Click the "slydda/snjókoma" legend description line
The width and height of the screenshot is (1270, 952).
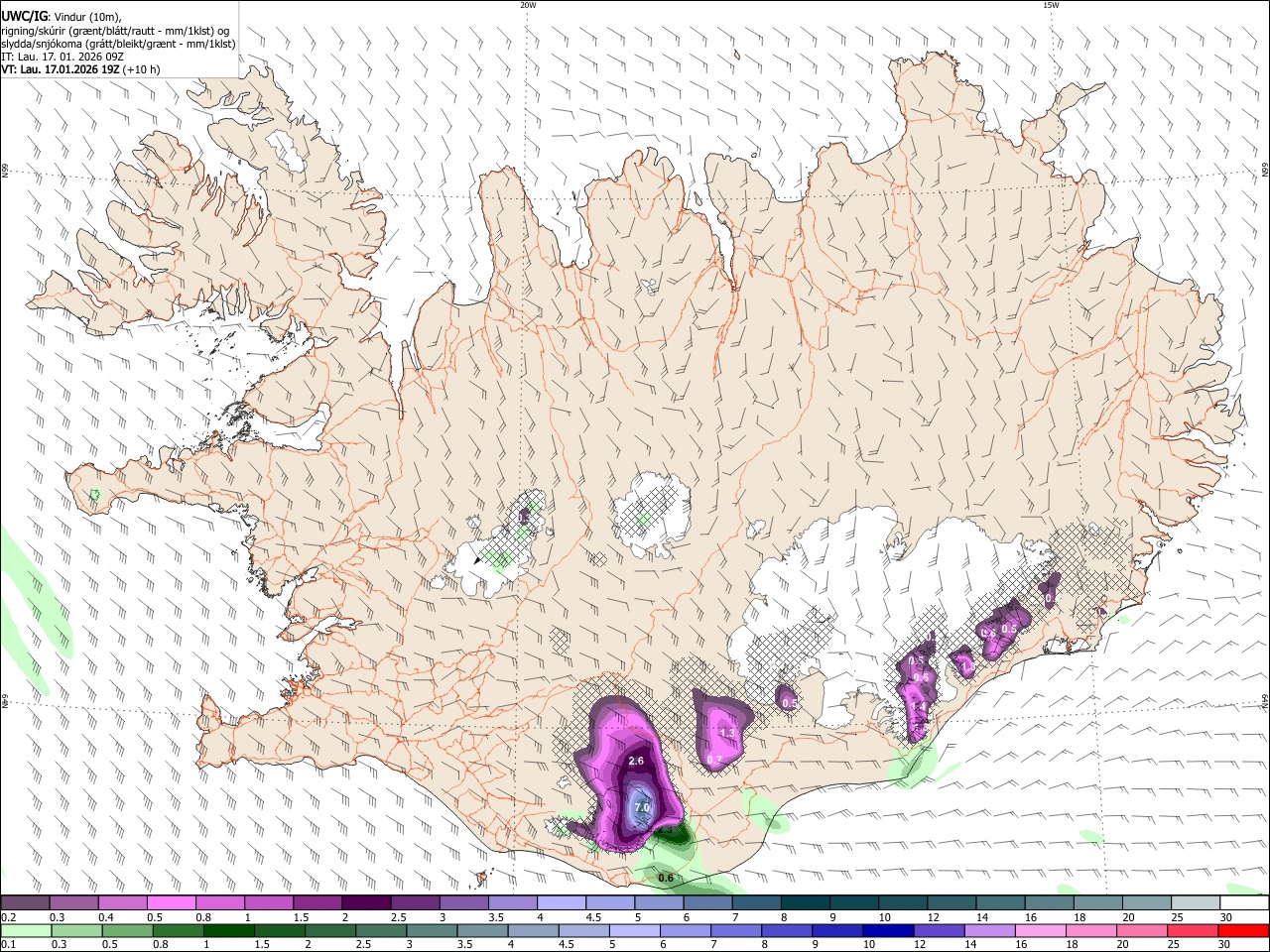[118, 44]
